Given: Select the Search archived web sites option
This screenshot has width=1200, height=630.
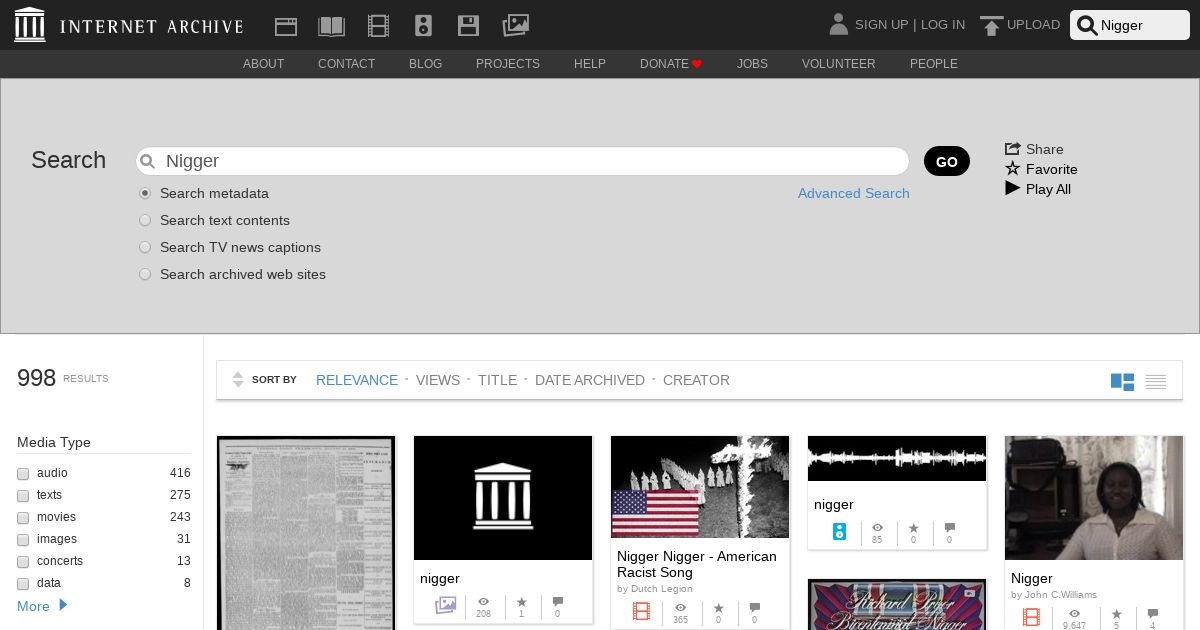Looking at the screenshot, I should [145, 274].
